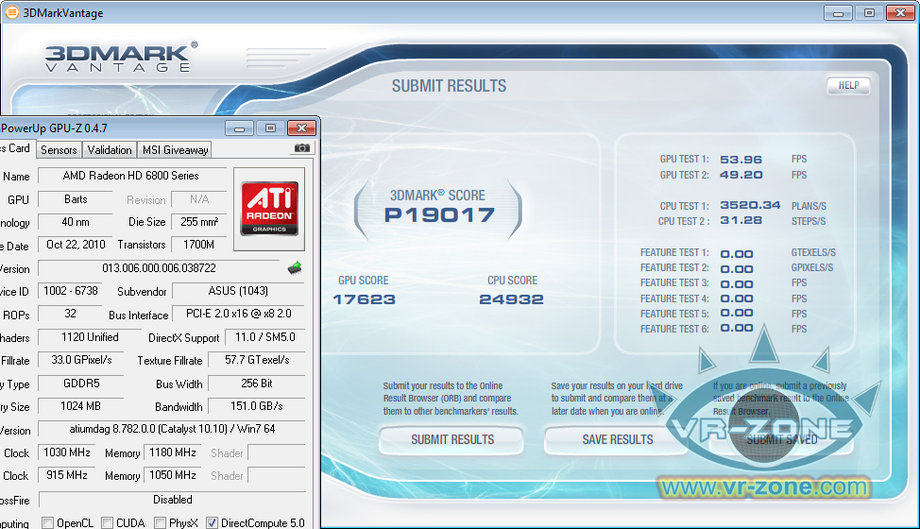This screenshot has height=529, width=920.
Task: Click the BIOS version field 013.006.000.006.038722
Action: pyautogui.click(x=159, y=268)
